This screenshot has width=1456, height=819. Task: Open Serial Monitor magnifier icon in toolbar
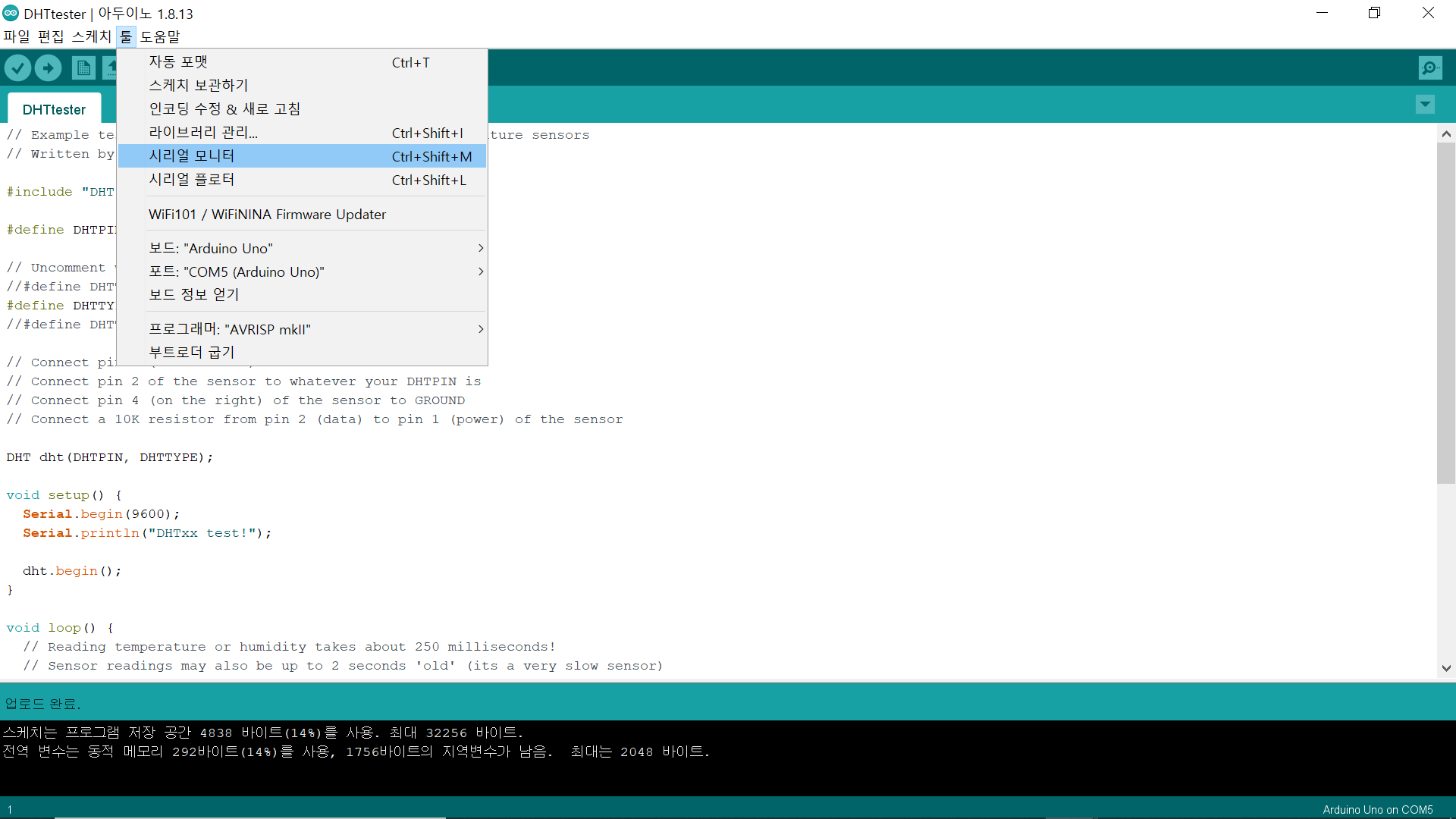pyautogui.click(x=1429, y=68)
